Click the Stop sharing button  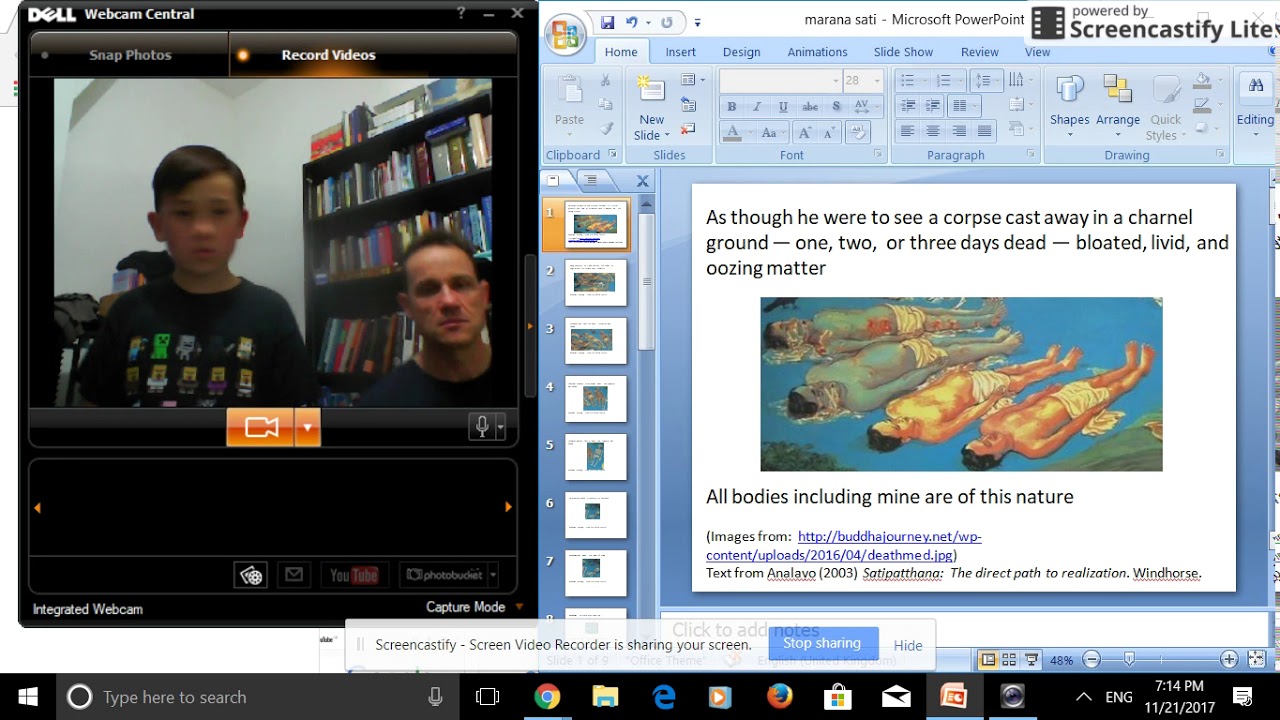[x=822, y=643]
